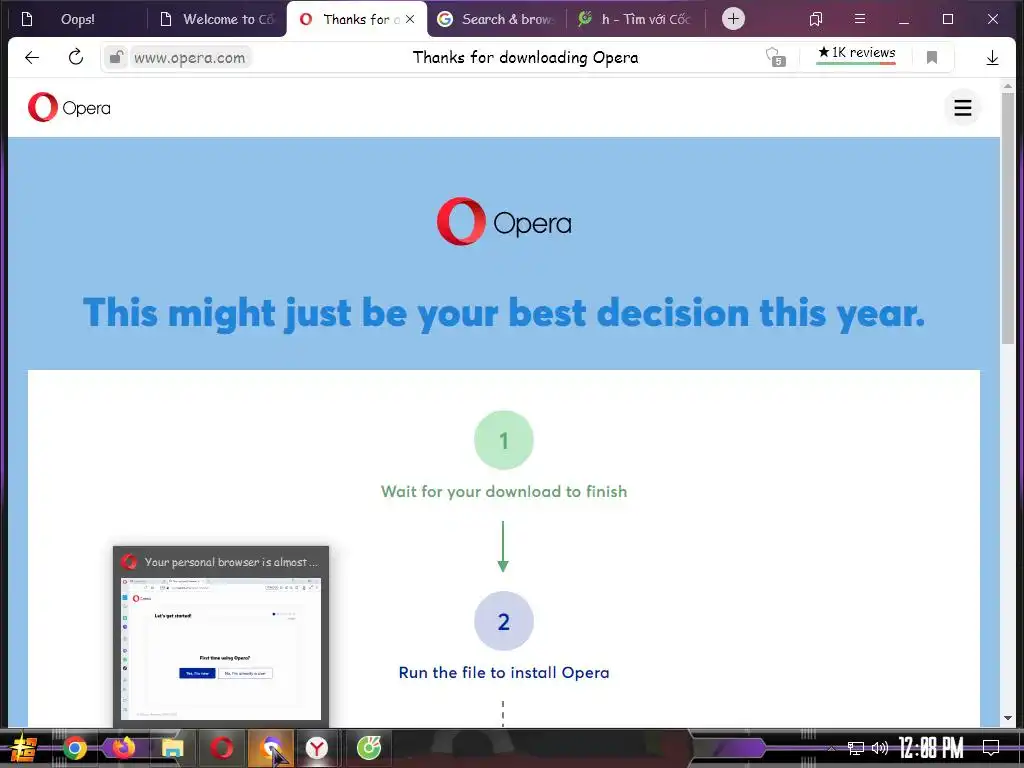The width and height of the screenshot is (1024, 768).
Task: Go back to previous page
Action: pyautogui.click(x=31, y=57)
